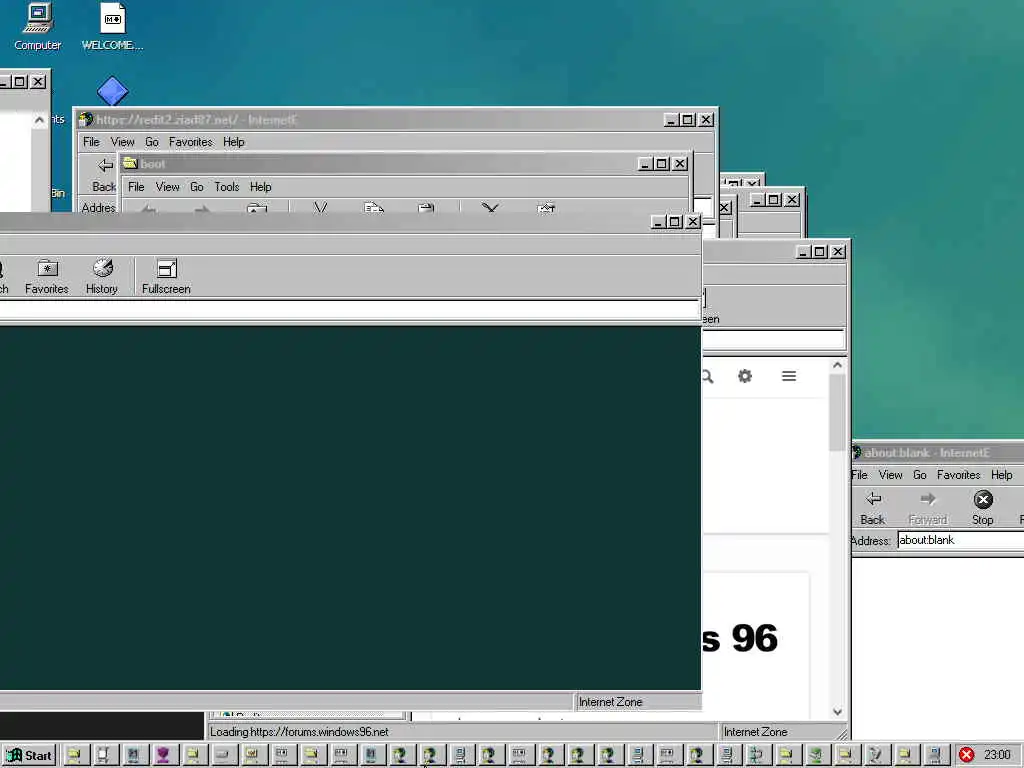
Task: Click 'Loading https://forums.windows96.net' status text
Action: tap(299, 732)
